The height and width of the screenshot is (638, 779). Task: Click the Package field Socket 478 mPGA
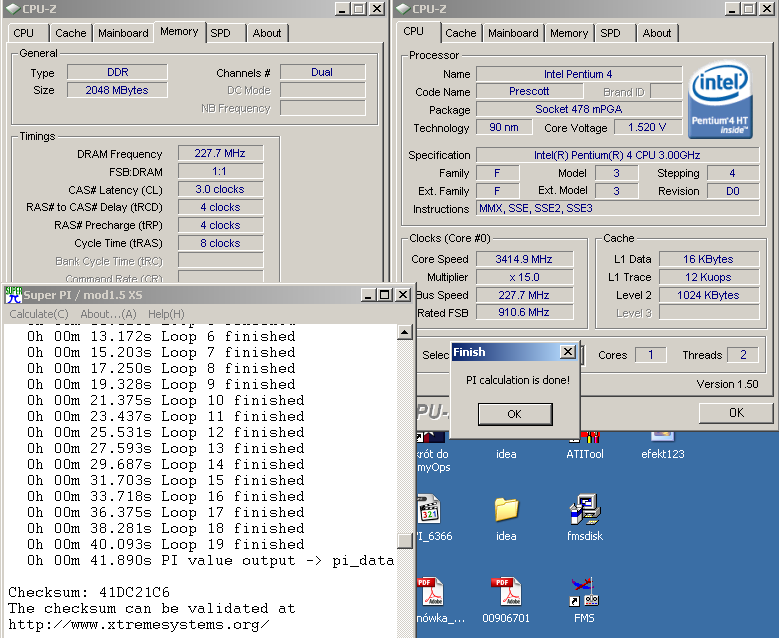pyautogui.click(x=579, y=109)
